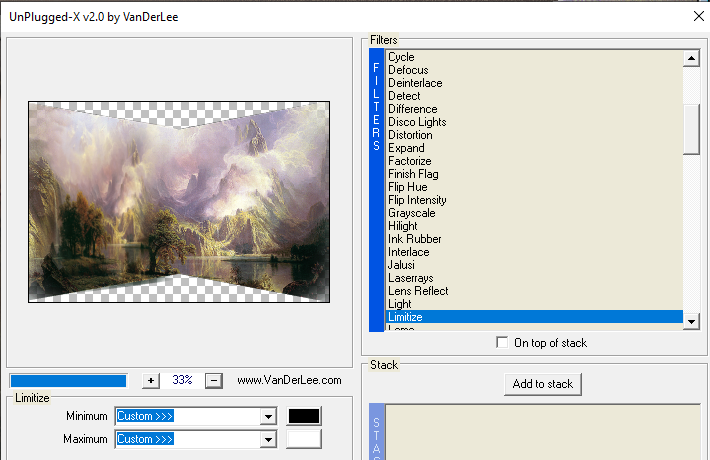Select Ink Rubber filter
Image resolution: width=710 pixels, height=460 pixels.
tap(534, 239)
